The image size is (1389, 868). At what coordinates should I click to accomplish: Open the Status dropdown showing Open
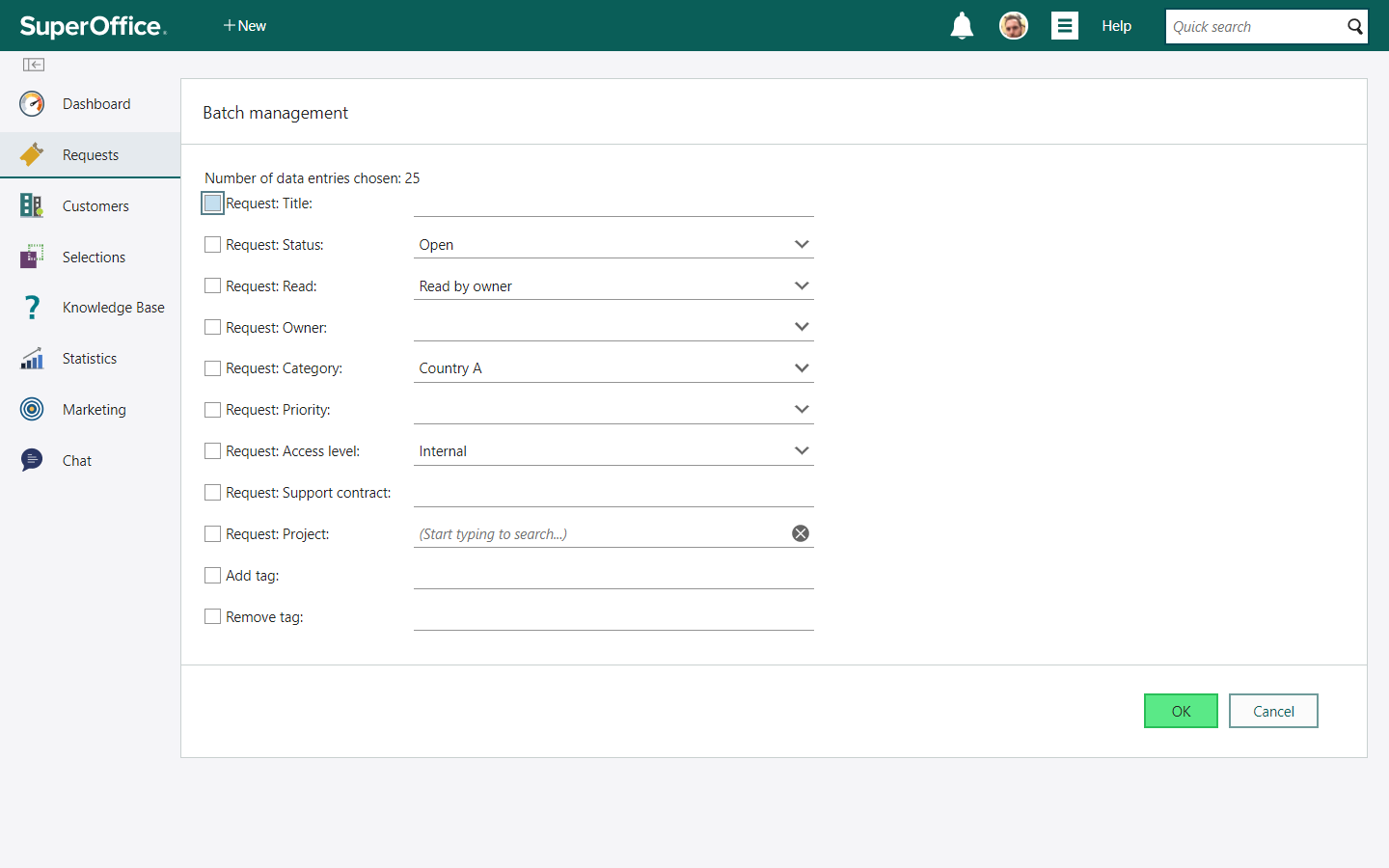pyautogui.click(x=613, y=245)
